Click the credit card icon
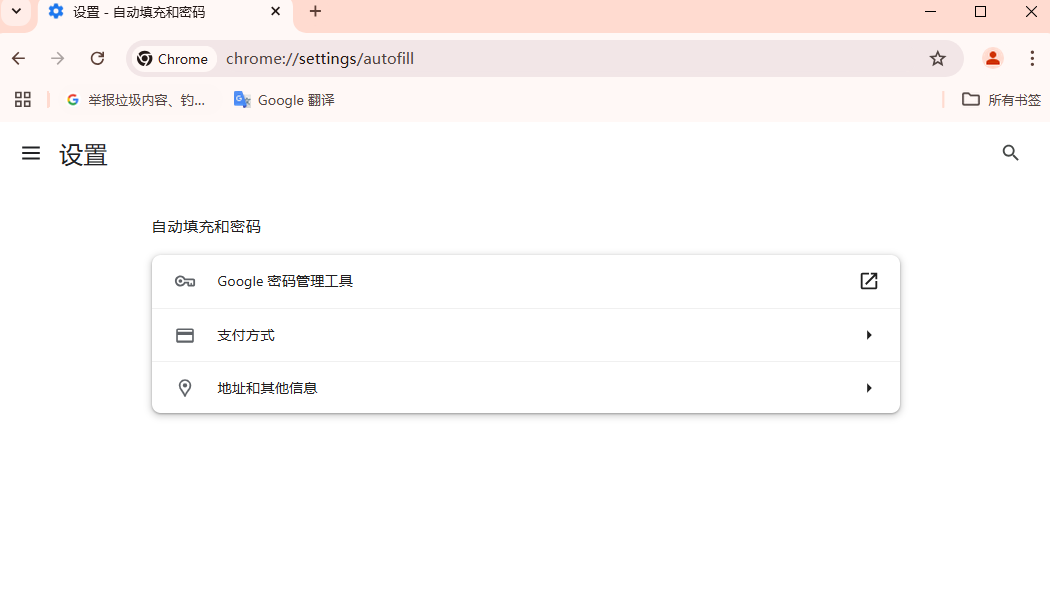This screenshot has height=615, width=1050. 185,335
